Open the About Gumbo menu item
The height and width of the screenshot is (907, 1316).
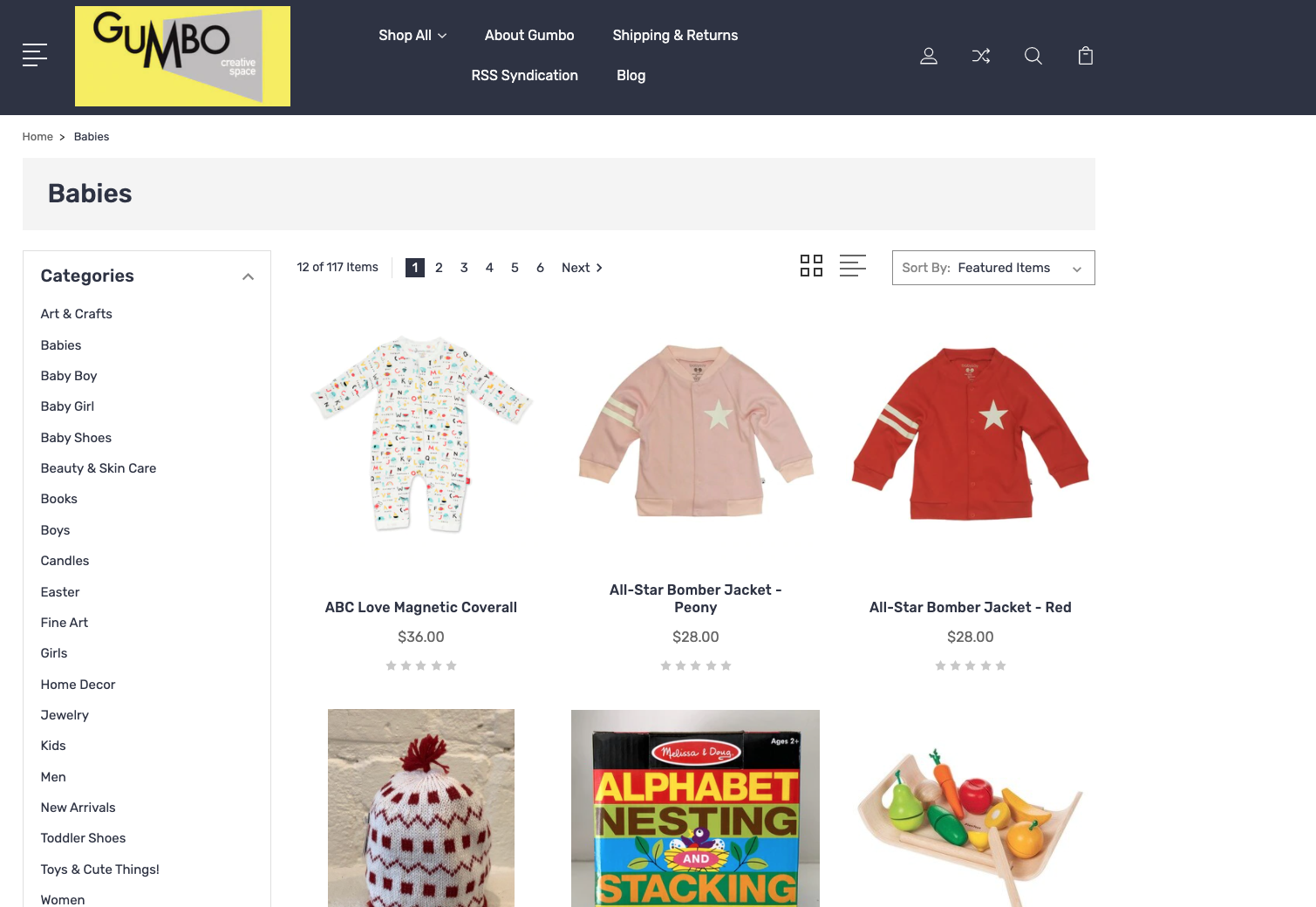click(529, 36)
